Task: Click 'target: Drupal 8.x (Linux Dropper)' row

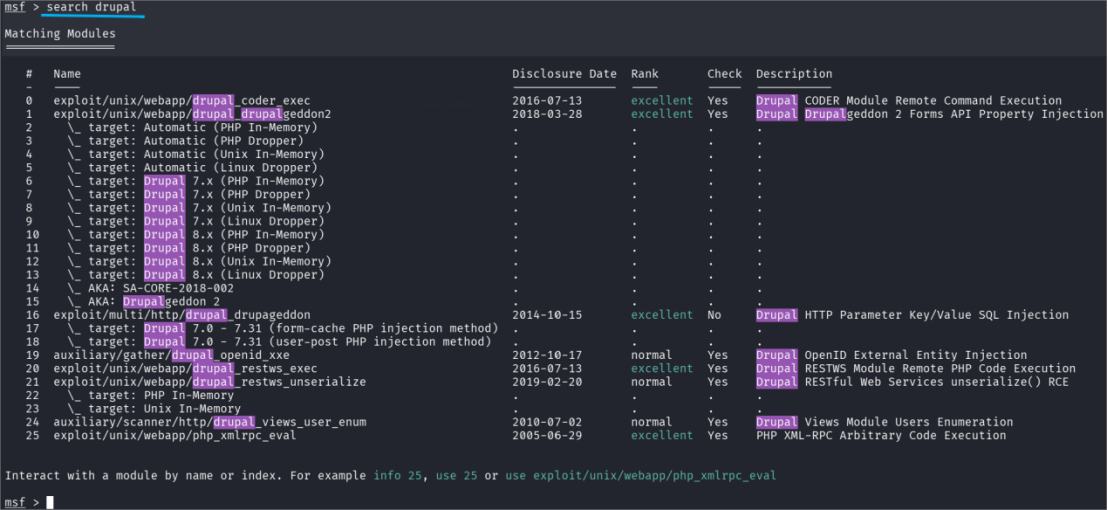Action: pos(196,275)
